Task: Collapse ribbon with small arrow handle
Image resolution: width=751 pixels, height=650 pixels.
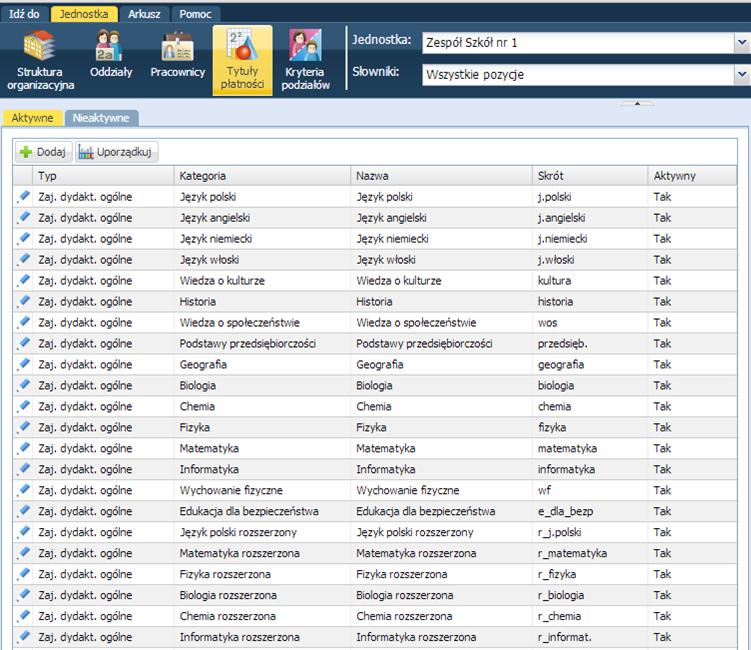Action: [637, 103]
